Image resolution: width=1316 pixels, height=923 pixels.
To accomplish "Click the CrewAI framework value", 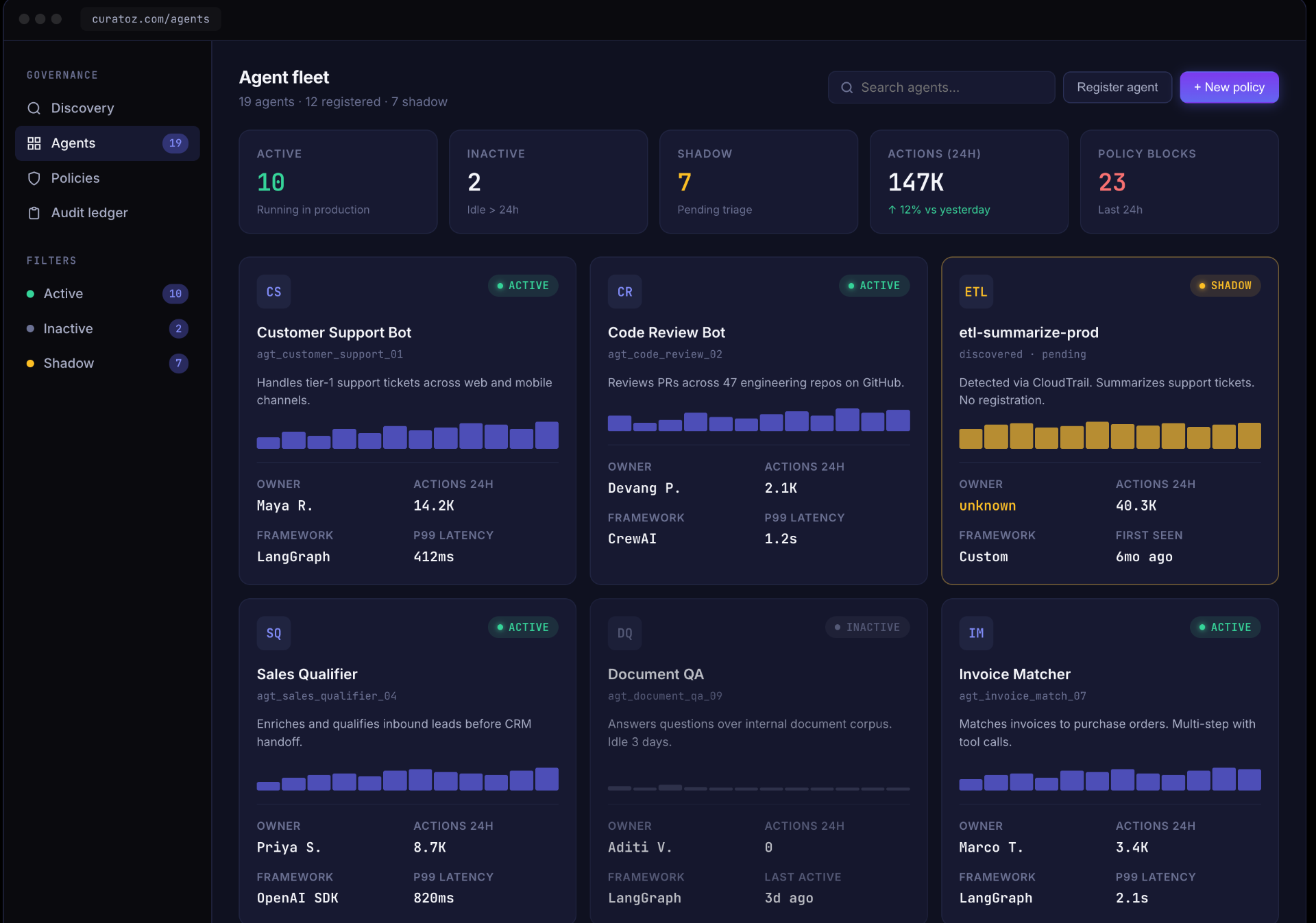I will [632, 539].
